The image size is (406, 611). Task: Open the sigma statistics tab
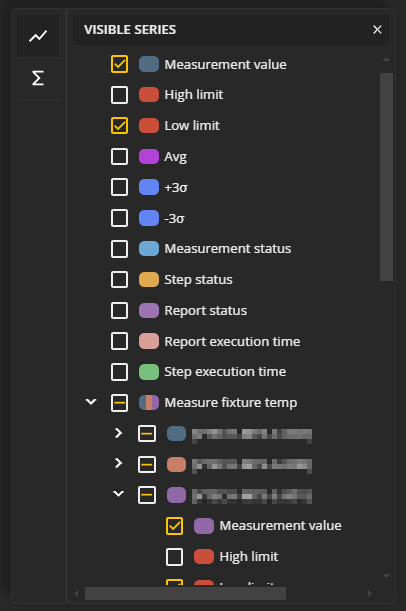point(38,78)
